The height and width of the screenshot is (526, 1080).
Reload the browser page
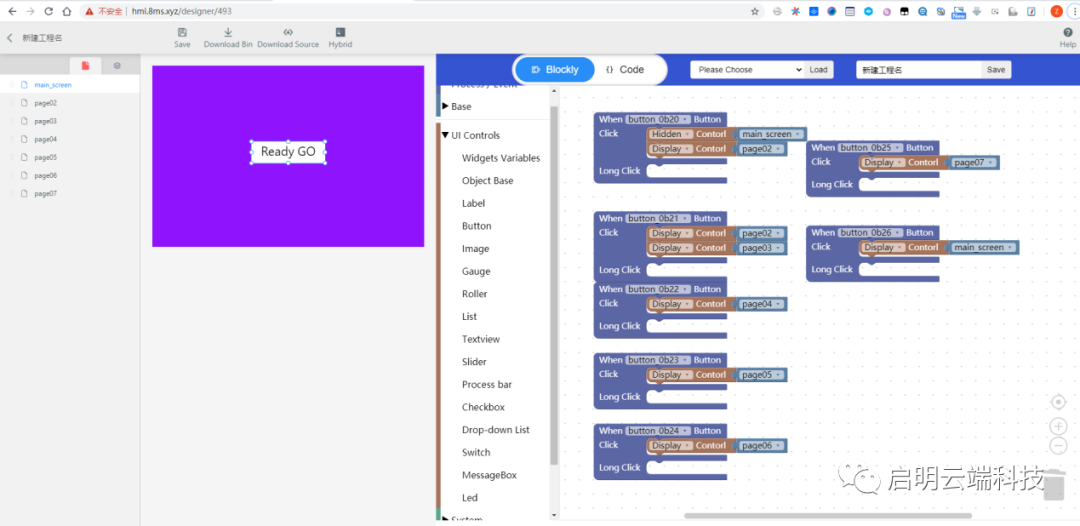click(x=48, y=11)
